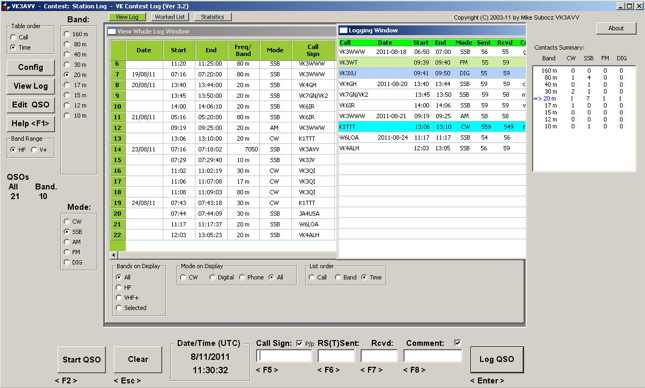The image size is (645, 388).
Task: Click View Whole Log Window title icon
Action: pos(112,31)
